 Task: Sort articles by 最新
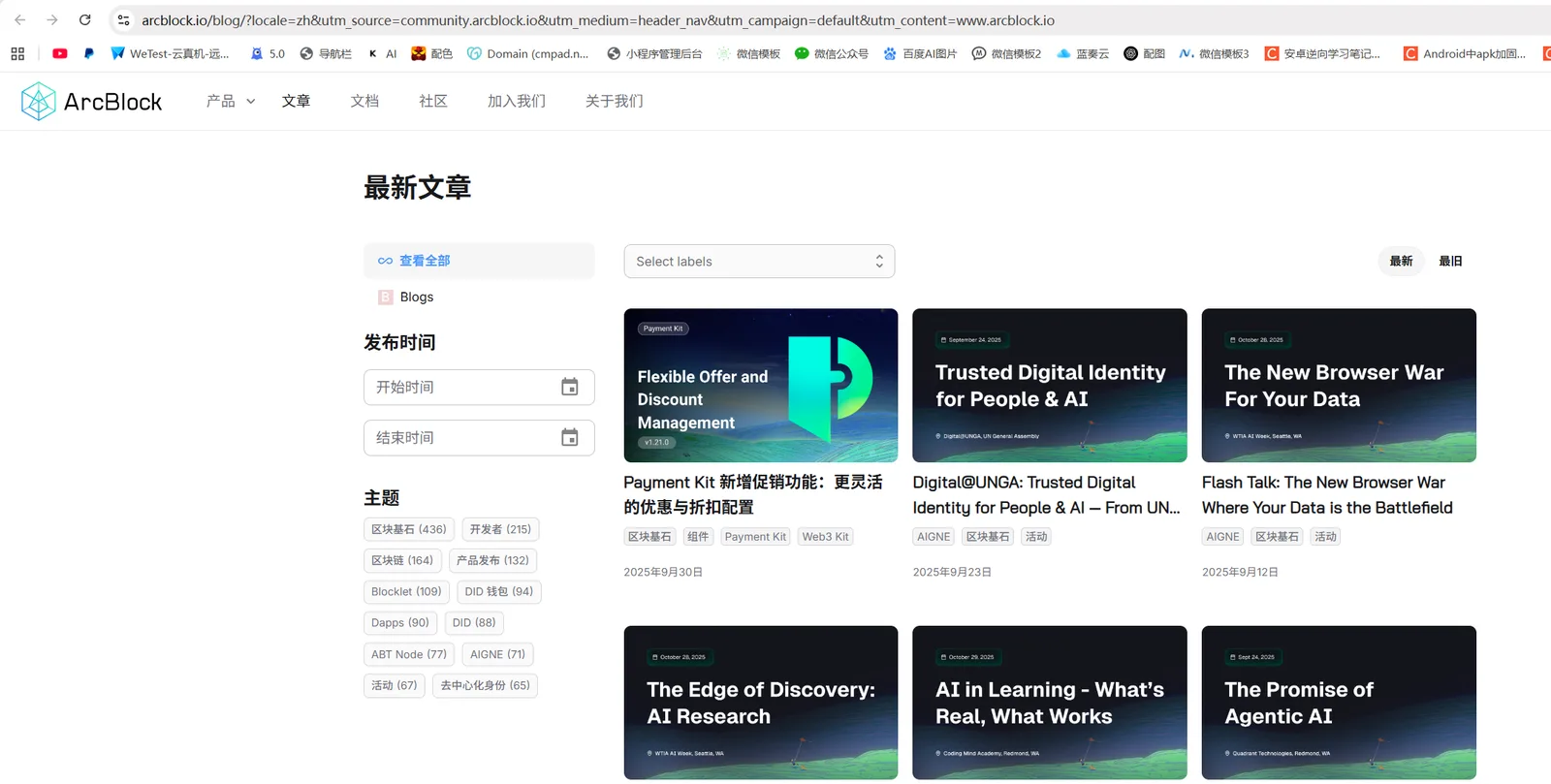1401,261
